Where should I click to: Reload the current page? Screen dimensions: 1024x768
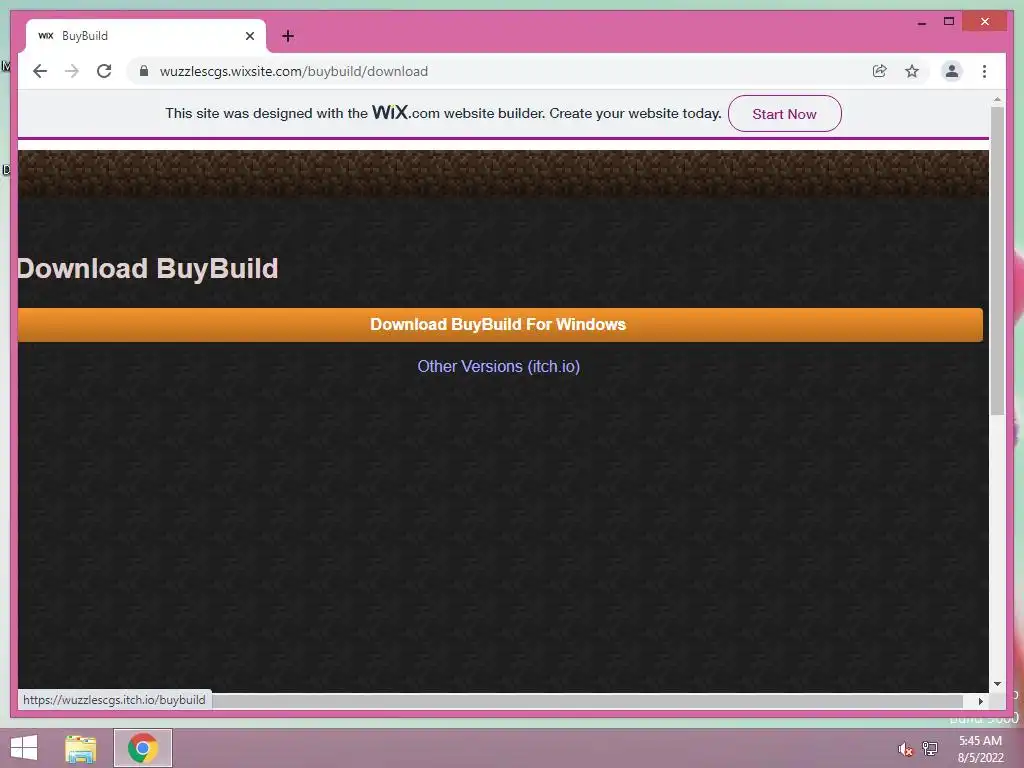coord(104,71)
